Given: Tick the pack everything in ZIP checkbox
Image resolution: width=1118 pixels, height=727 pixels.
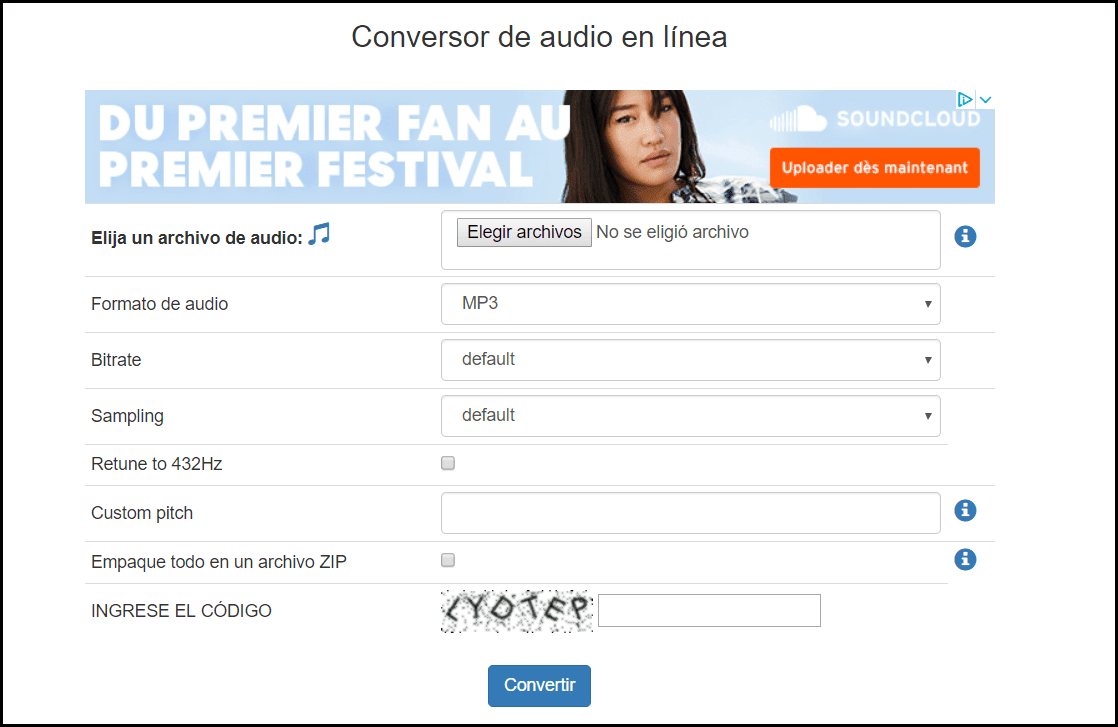Looking at the screenshot, I should tap(448, 560).
